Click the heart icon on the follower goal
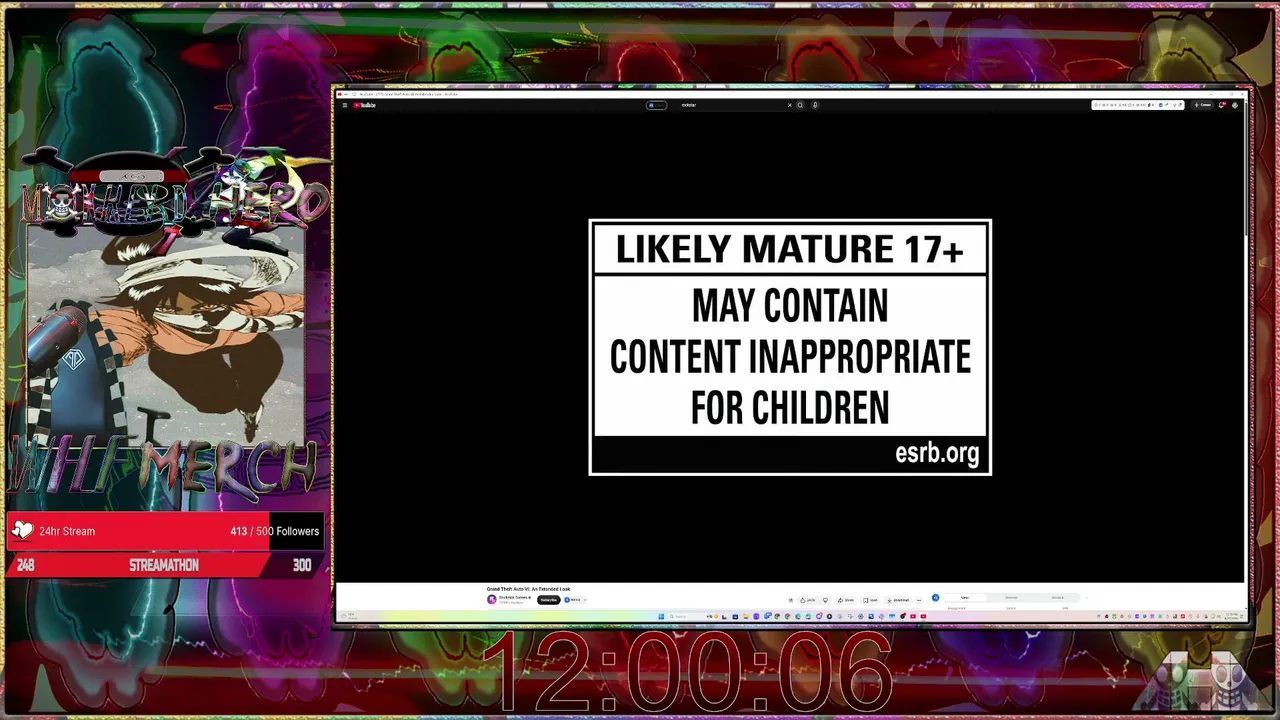Image resolution: width=1280 pixels, height=720 pixels. click(23, 531)
